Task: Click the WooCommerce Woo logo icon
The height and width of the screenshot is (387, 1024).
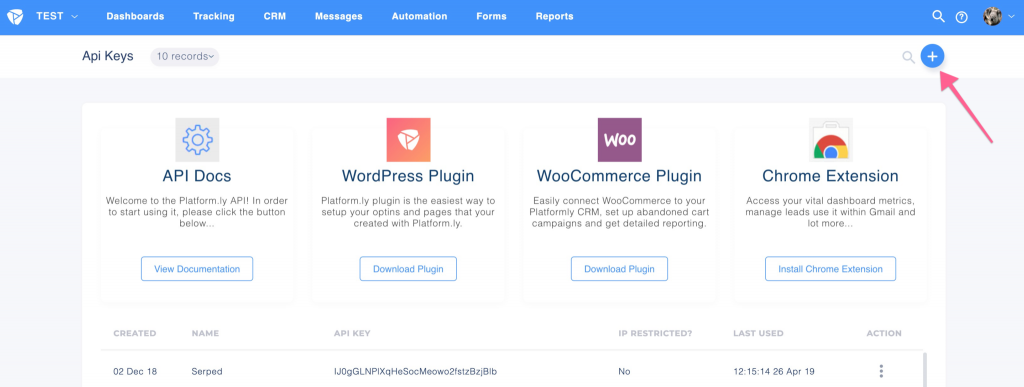Action: pyautogui.click(x=620, y=140)
